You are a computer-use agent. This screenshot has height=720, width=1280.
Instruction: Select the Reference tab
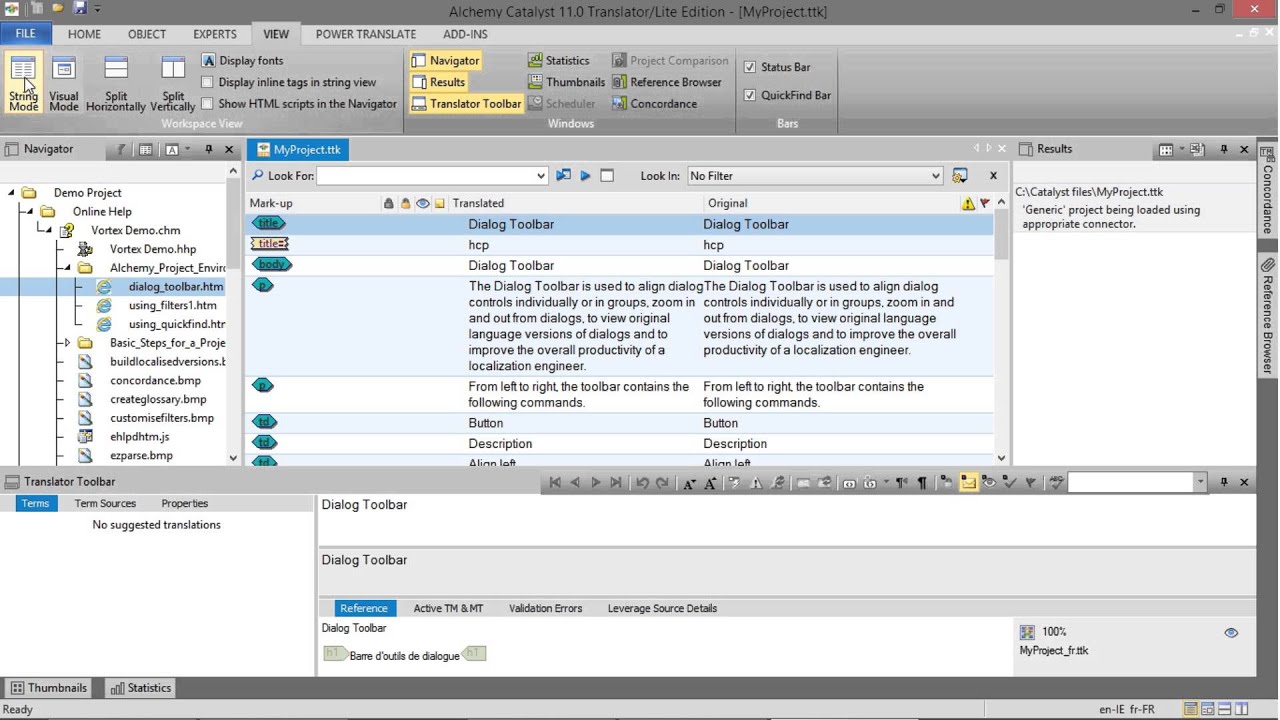coord(364,609)
